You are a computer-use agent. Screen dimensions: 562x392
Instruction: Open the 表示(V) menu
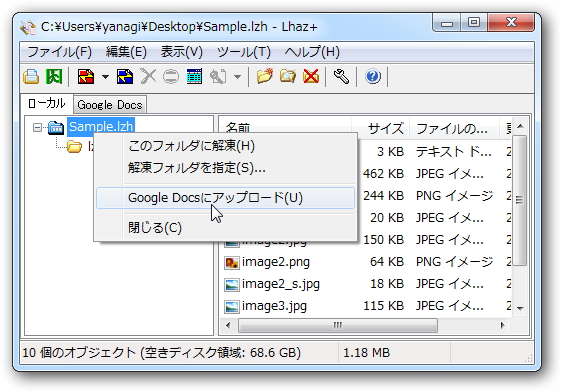182,52
